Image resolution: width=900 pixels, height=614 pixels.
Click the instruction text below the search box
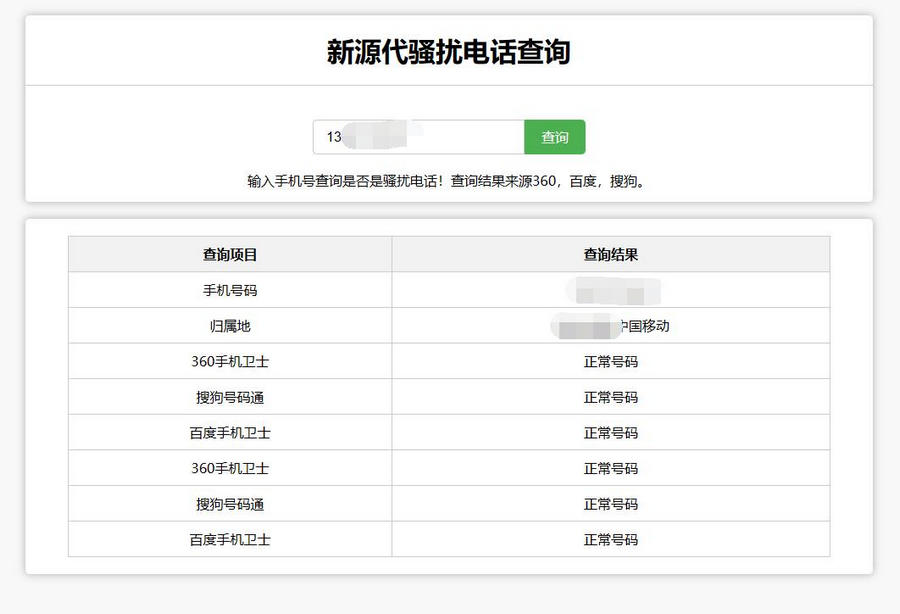450,181
